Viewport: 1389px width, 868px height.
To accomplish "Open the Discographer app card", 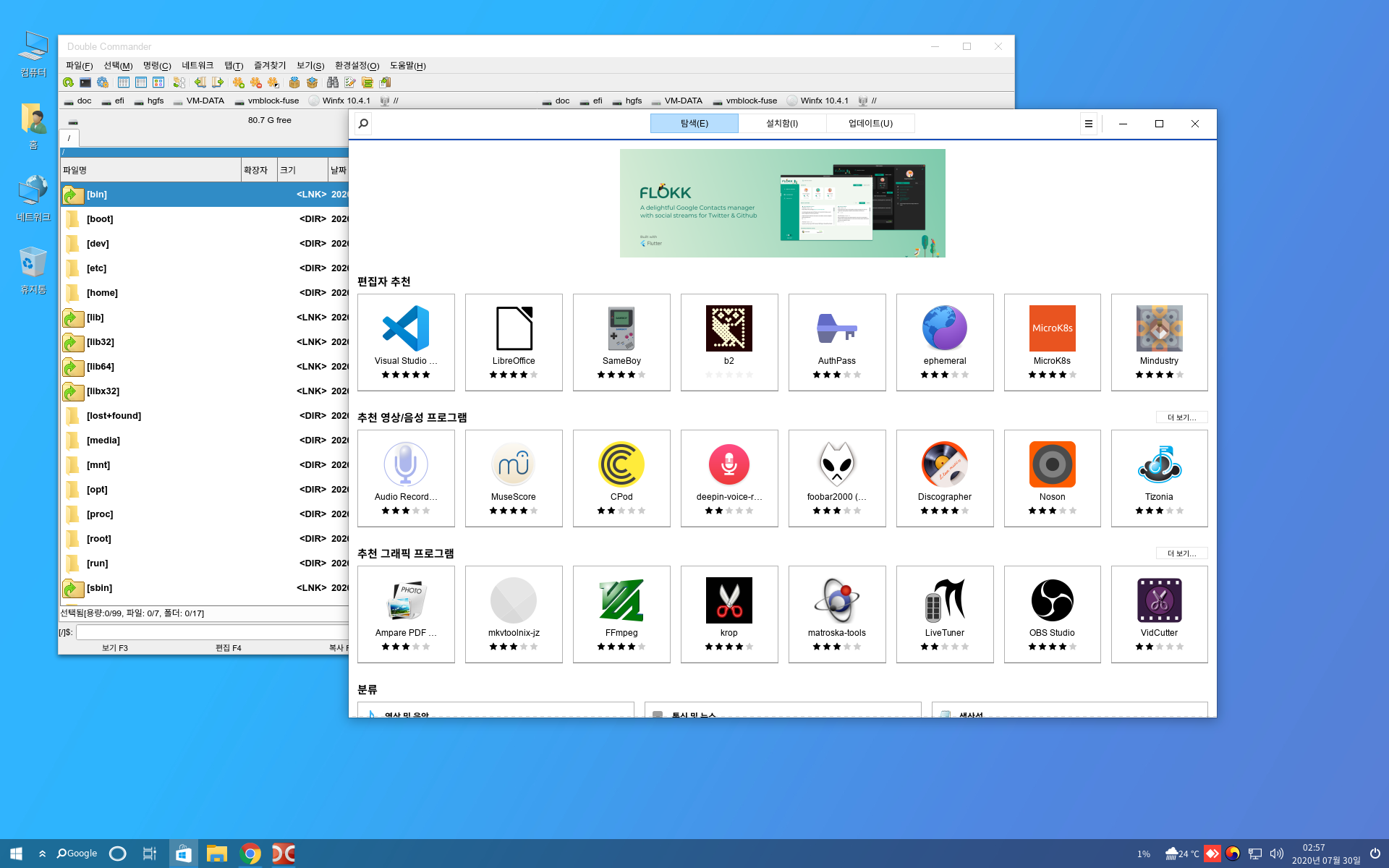I will click(x=945, y=478).
